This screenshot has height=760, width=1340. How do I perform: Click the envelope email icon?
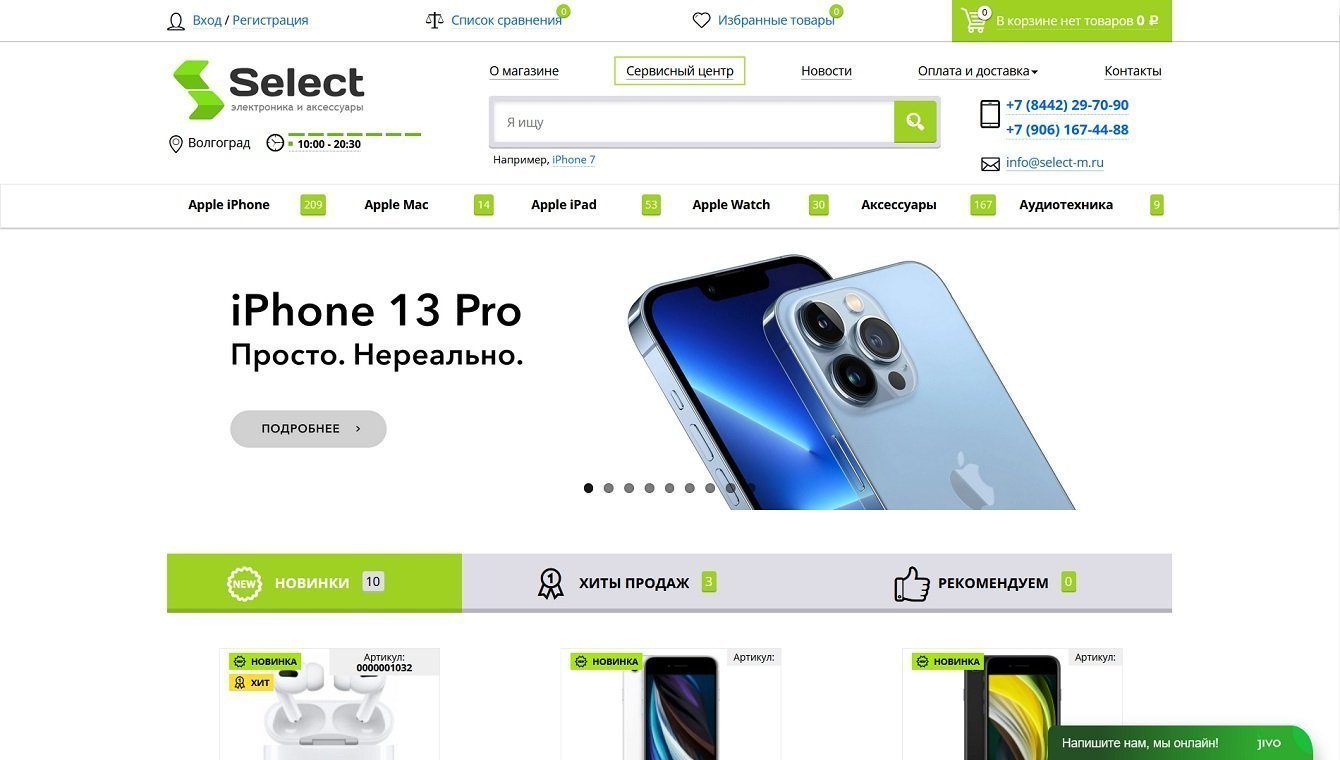click(990, 164)
